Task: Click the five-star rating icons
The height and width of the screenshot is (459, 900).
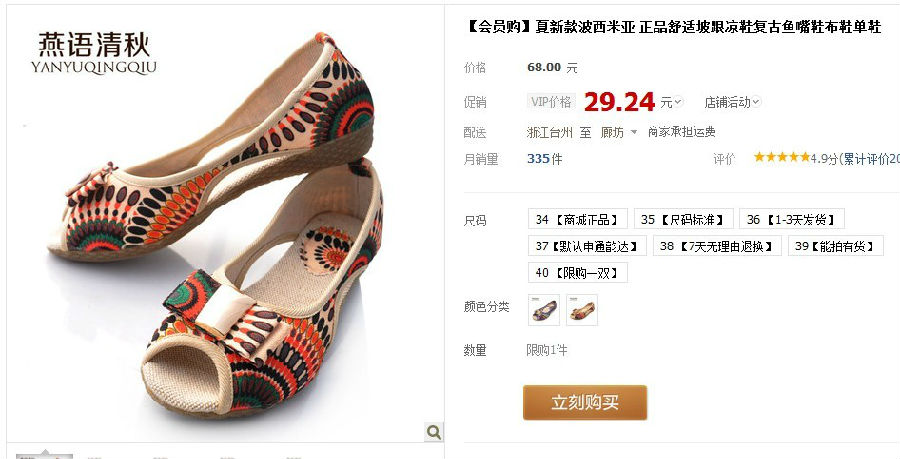Action: (781, 157)
